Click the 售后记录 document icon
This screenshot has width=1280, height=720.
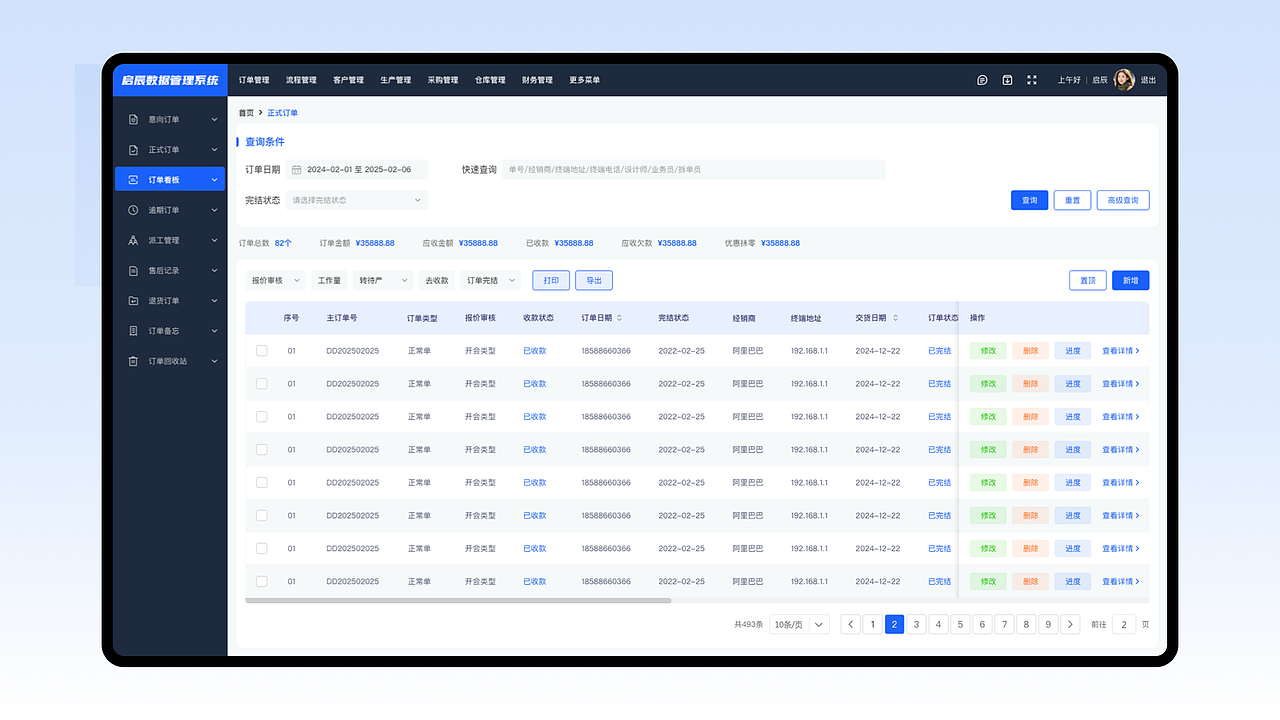(134, 271)
